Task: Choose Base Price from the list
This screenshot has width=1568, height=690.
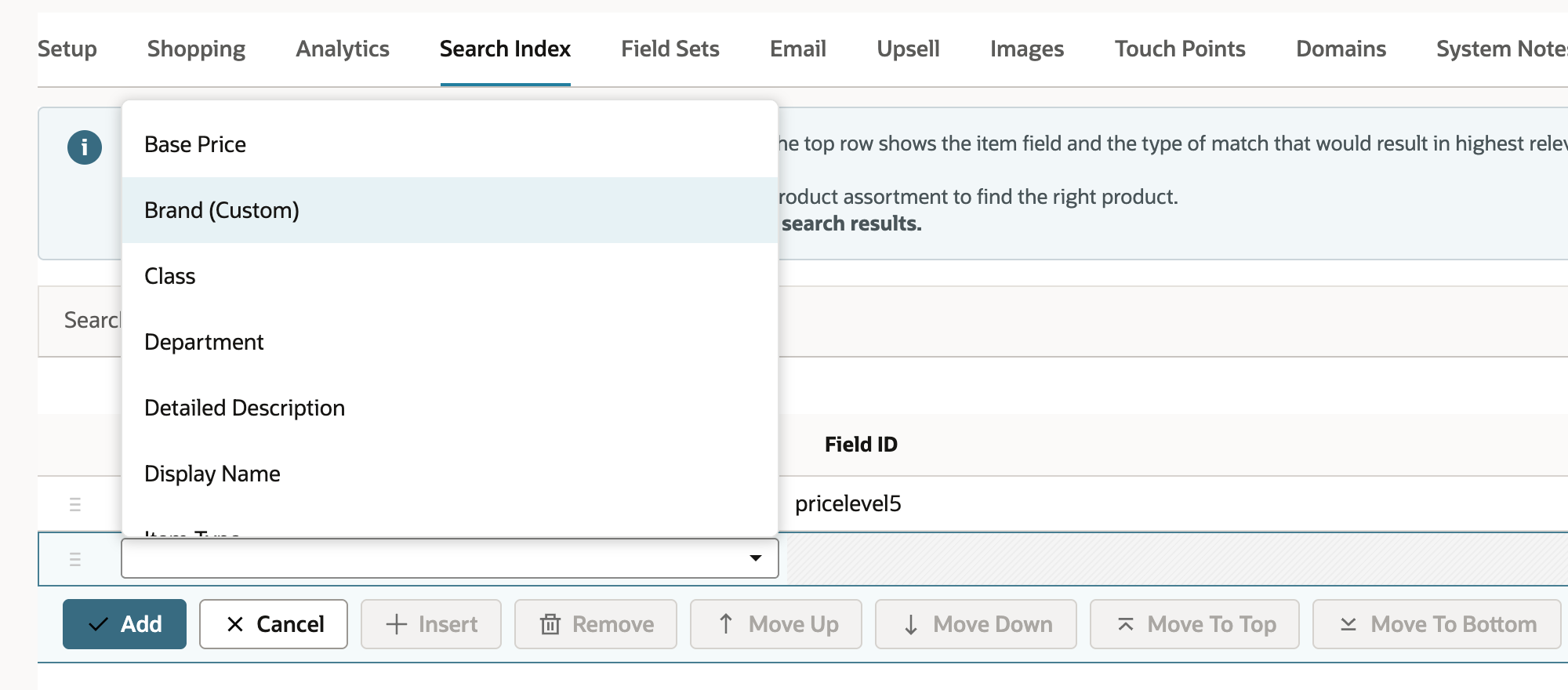Action: tap(450, 144)
